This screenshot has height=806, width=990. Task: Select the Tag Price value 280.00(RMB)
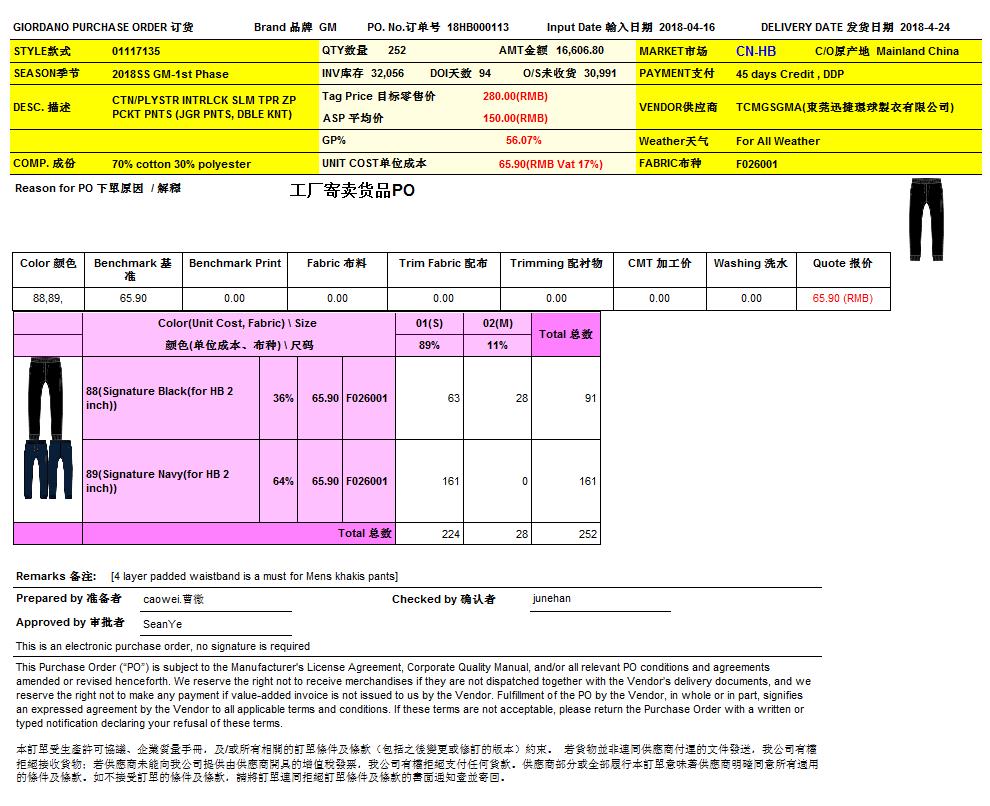tap(515, 97)
